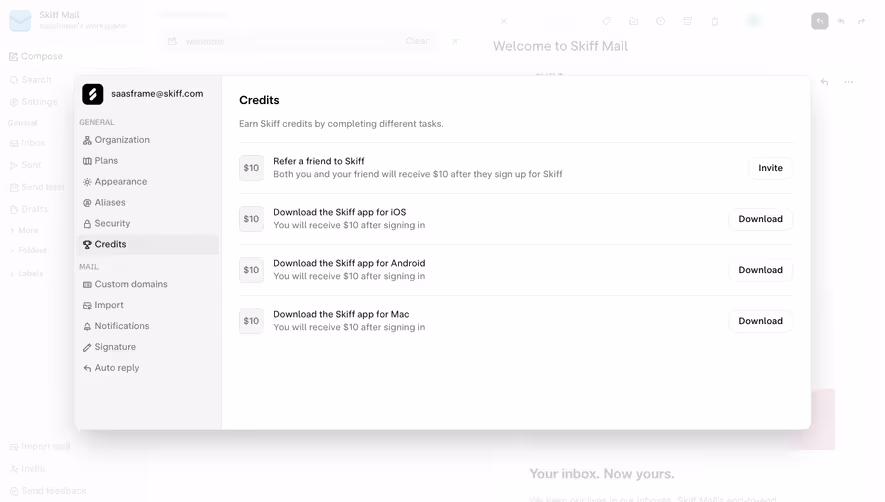Click the Auto reply arrow icon

(87, 368)
